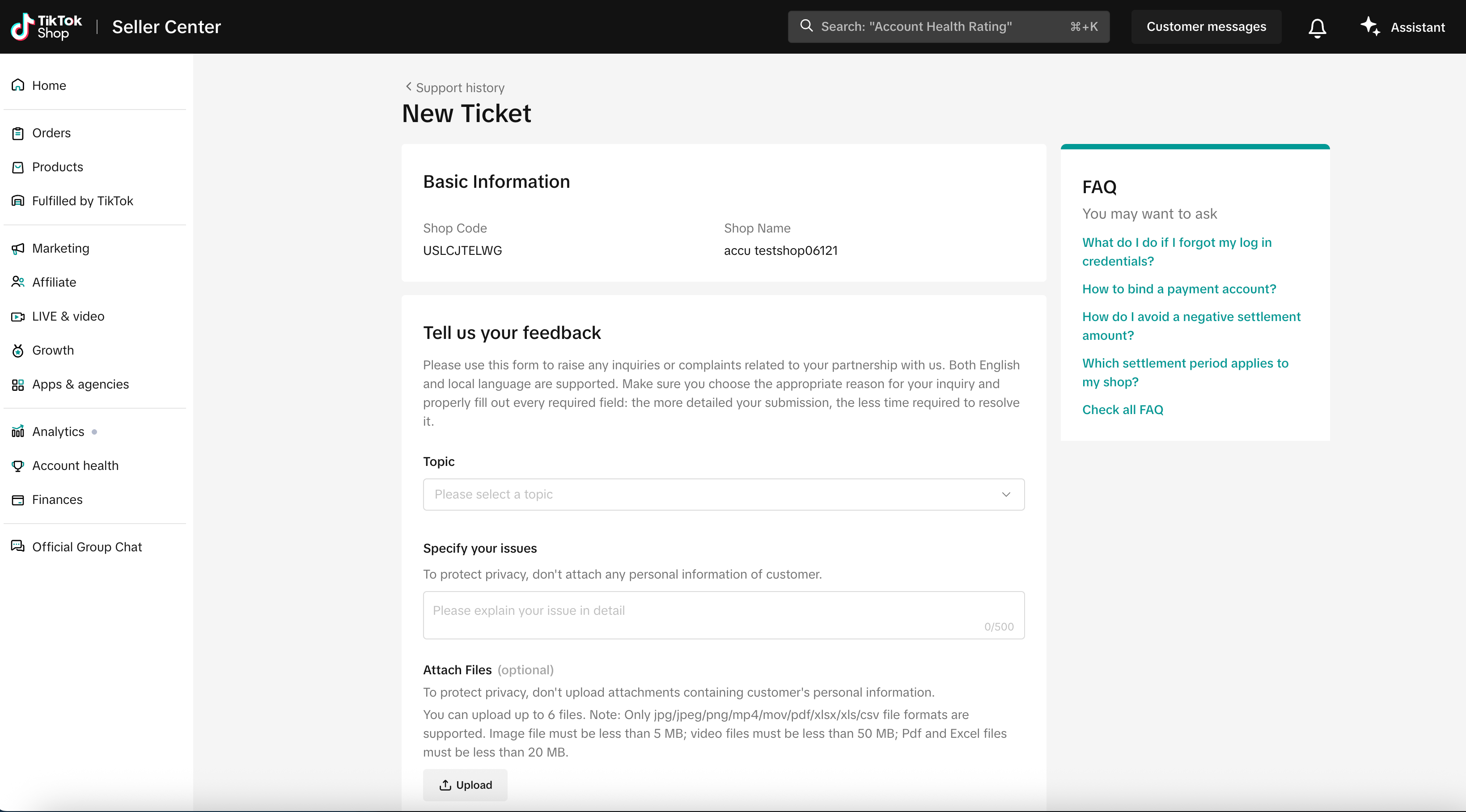Screen dimensions: 1466x812
Task: Open Apps & agencies menu item
Action: coord(80,385)
